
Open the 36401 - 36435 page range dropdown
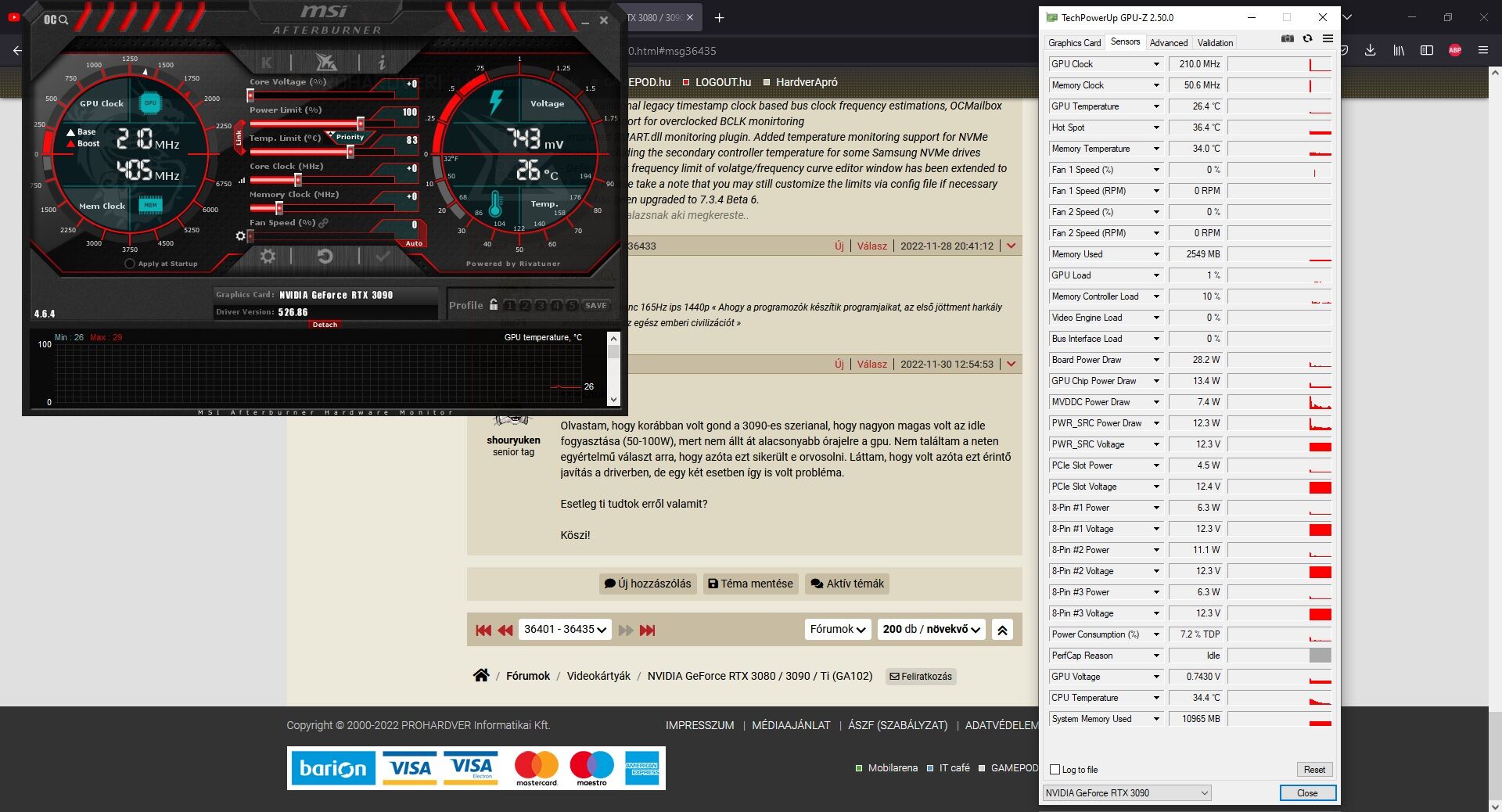(565, 630)
